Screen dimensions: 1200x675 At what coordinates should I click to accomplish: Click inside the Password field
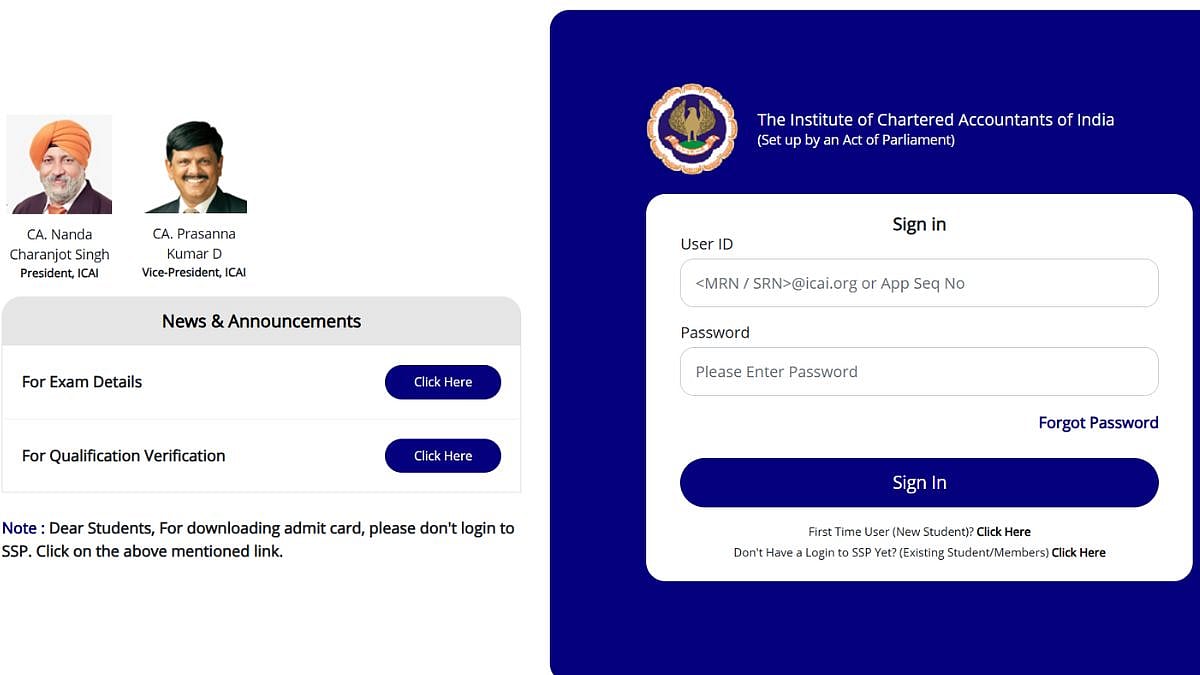pos(918,371)
